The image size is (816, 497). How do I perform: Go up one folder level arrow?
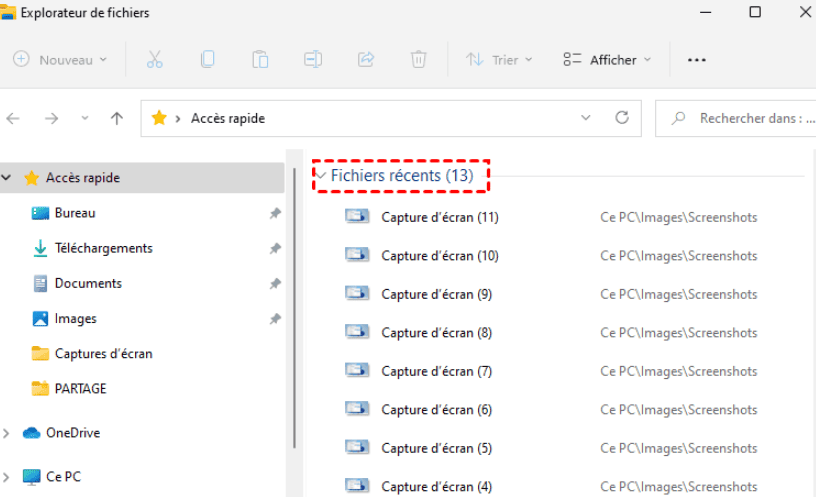click(x=117, y=118)
